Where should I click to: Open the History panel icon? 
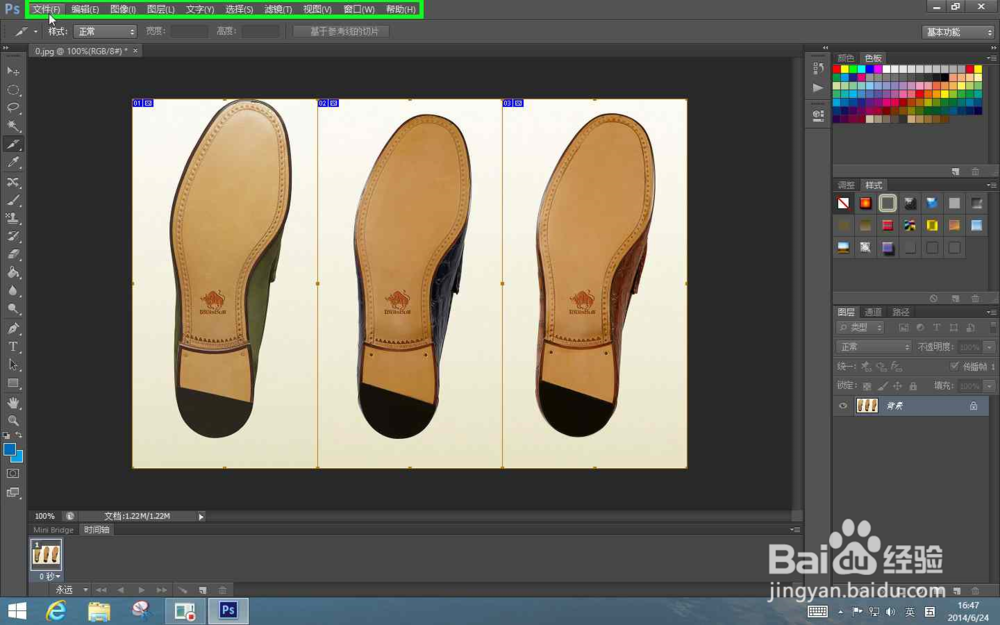pos(818,67)
